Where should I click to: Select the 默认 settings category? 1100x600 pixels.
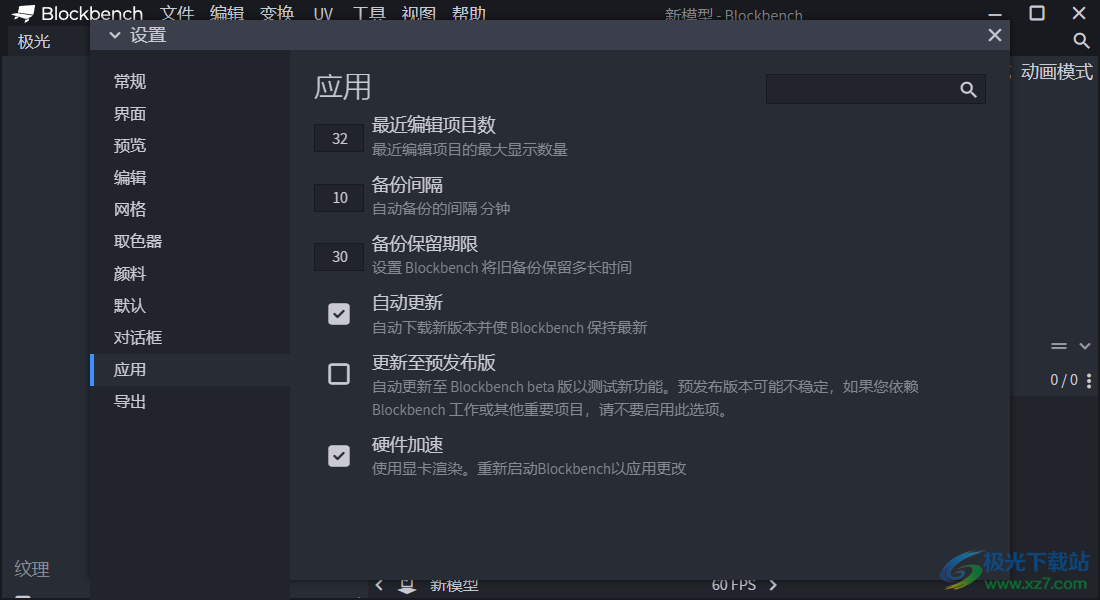coord(189,305)
